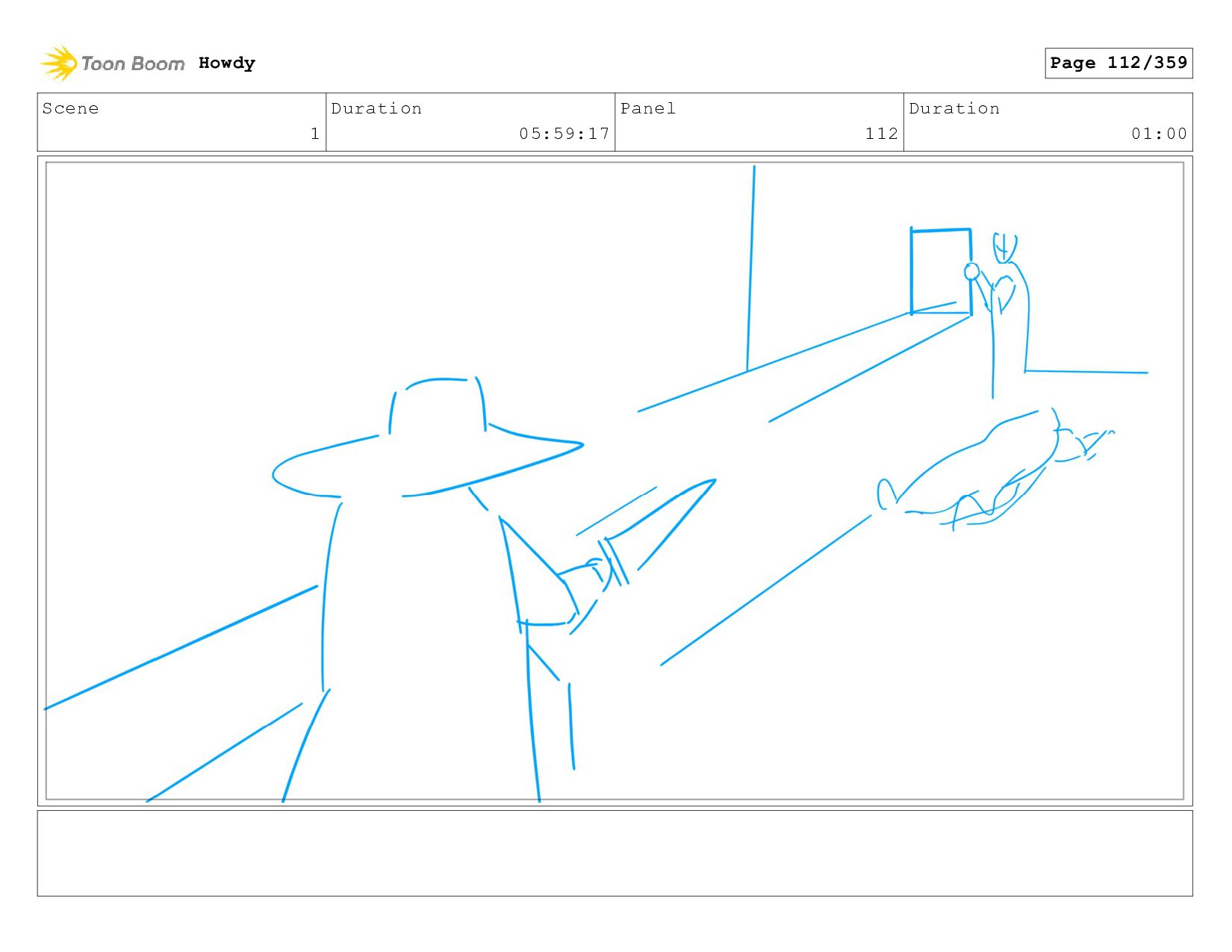Click the 'Scene' header label

coord(70,108)
